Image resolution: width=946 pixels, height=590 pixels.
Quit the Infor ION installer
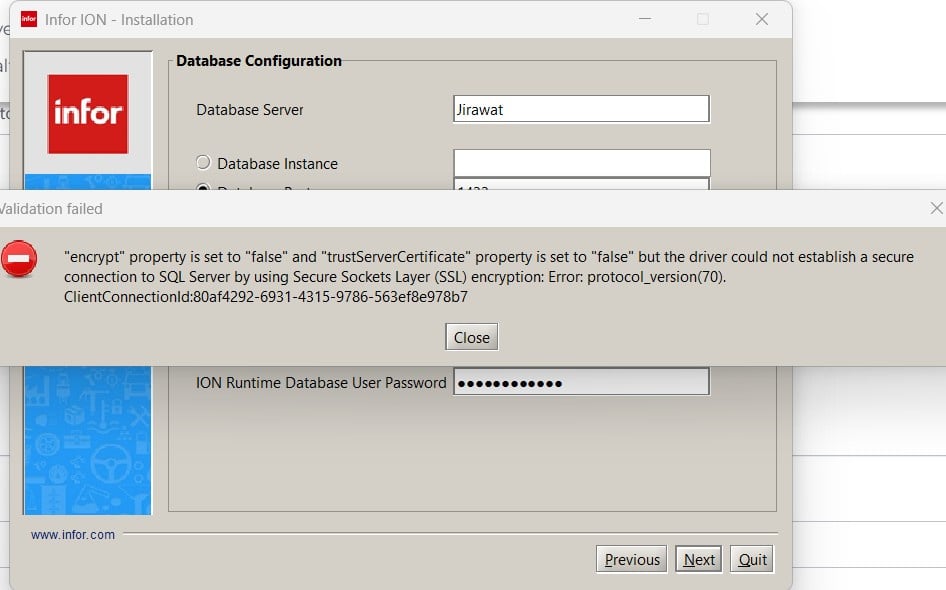752,559
